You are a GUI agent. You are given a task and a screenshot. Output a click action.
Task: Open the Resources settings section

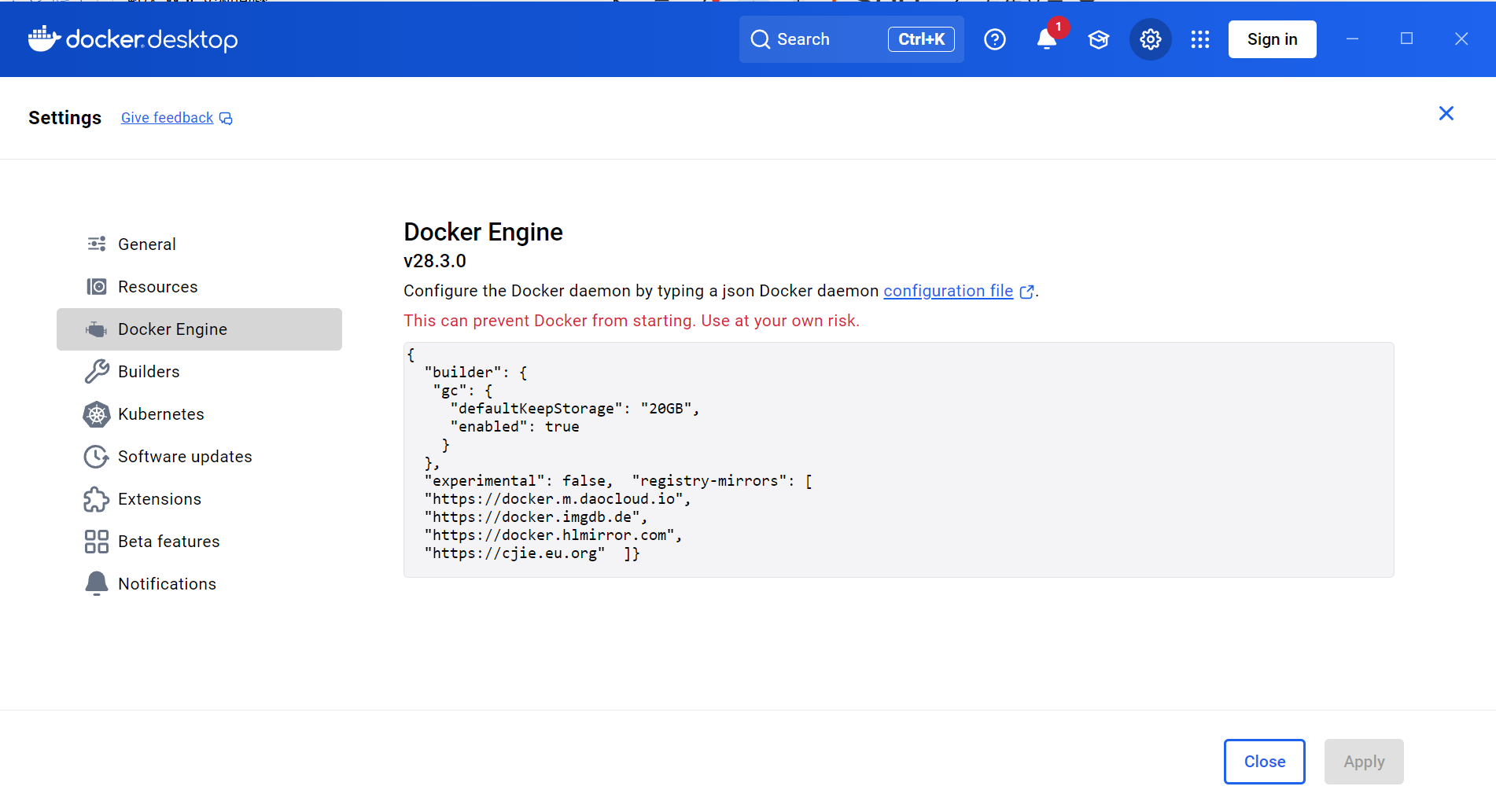tap(199, 287)
